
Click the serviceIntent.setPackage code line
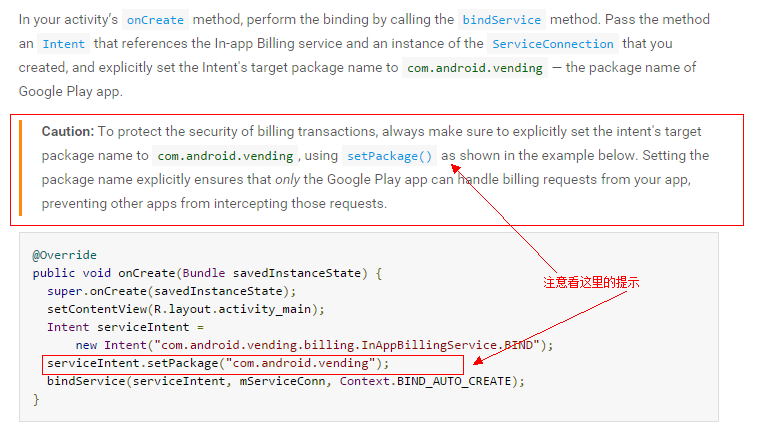click(218, 363)
